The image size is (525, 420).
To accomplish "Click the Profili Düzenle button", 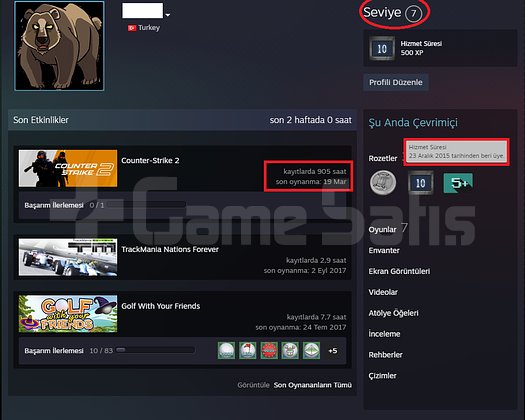I will tap(396, 82).
